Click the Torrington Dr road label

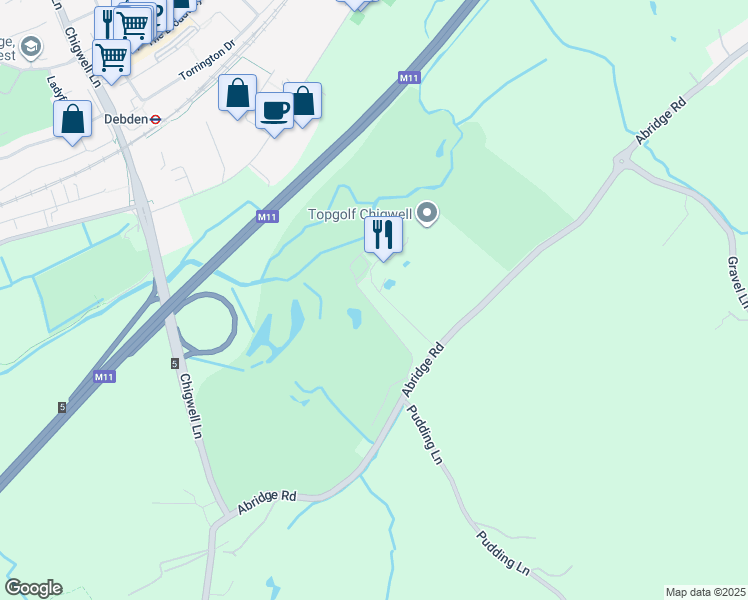pos(208,60)
